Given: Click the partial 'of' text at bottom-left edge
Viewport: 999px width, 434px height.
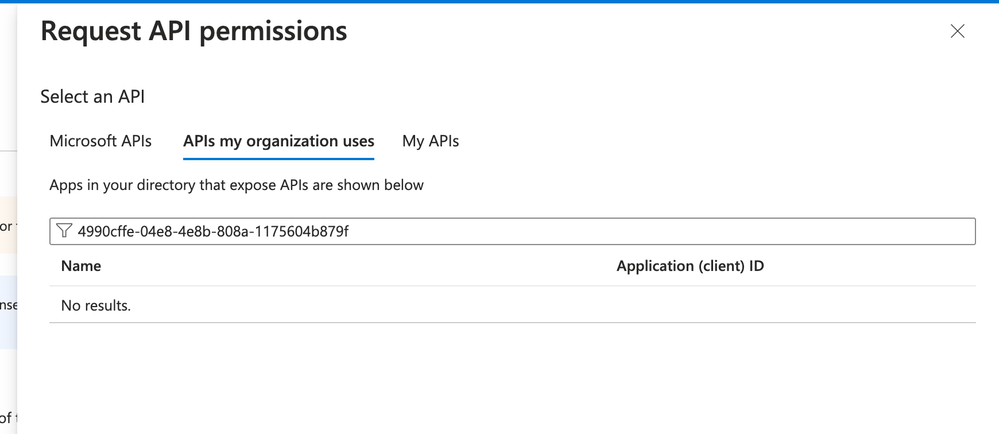Looking at the screenshot, I should (x=6, y=417).
